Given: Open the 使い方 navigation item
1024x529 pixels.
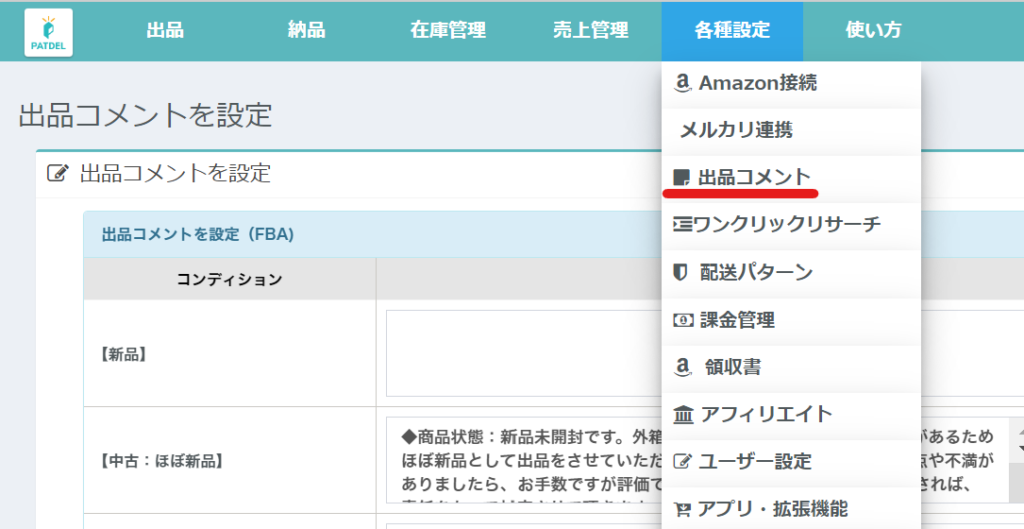Looking at the screenshot, I should tap(873, 30).
